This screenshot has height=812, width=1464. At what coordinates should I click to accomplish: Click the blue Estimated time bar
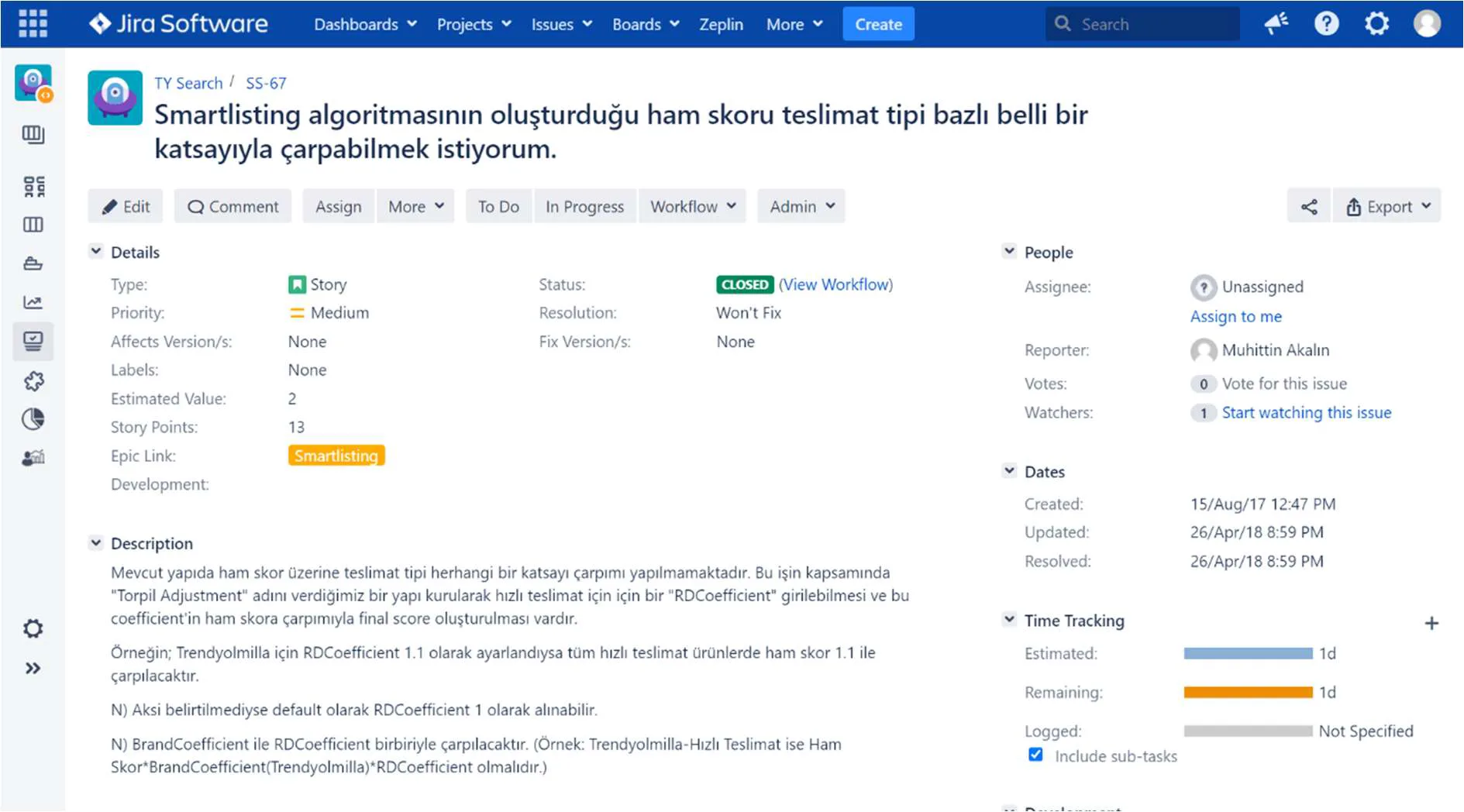(x=1248, y=653)
